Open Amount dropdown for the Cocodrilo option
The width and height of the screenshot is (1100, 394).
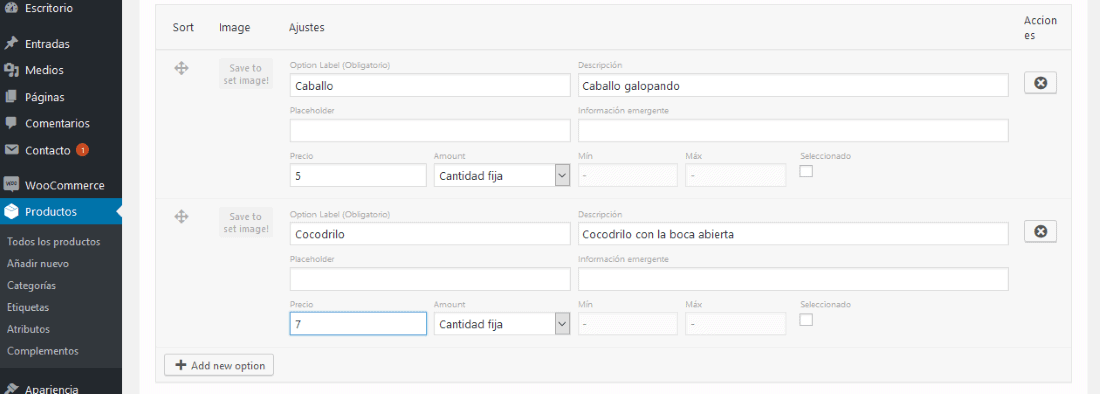point(502,324)
